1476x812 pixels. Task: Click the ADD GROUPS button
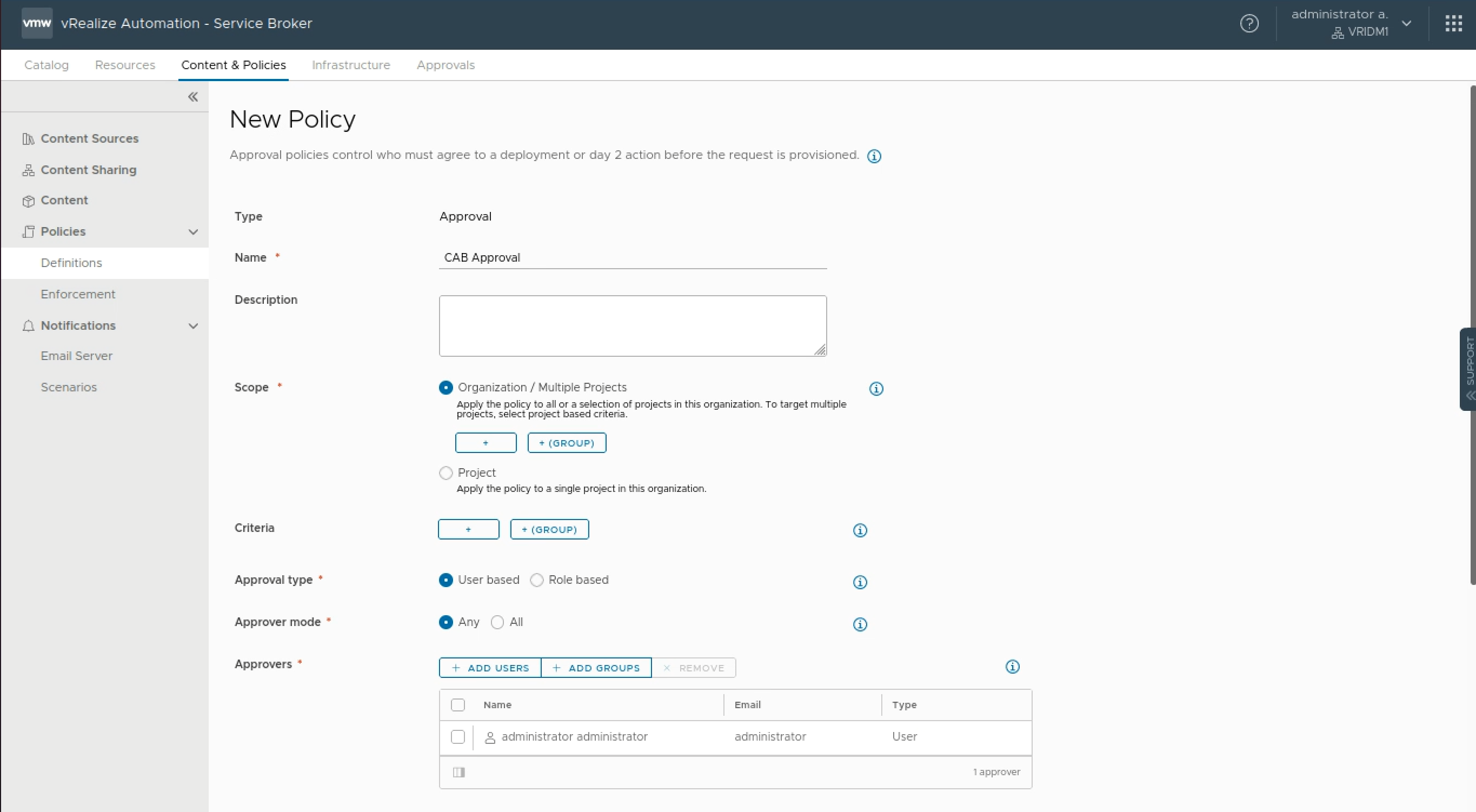click(596, 668)
